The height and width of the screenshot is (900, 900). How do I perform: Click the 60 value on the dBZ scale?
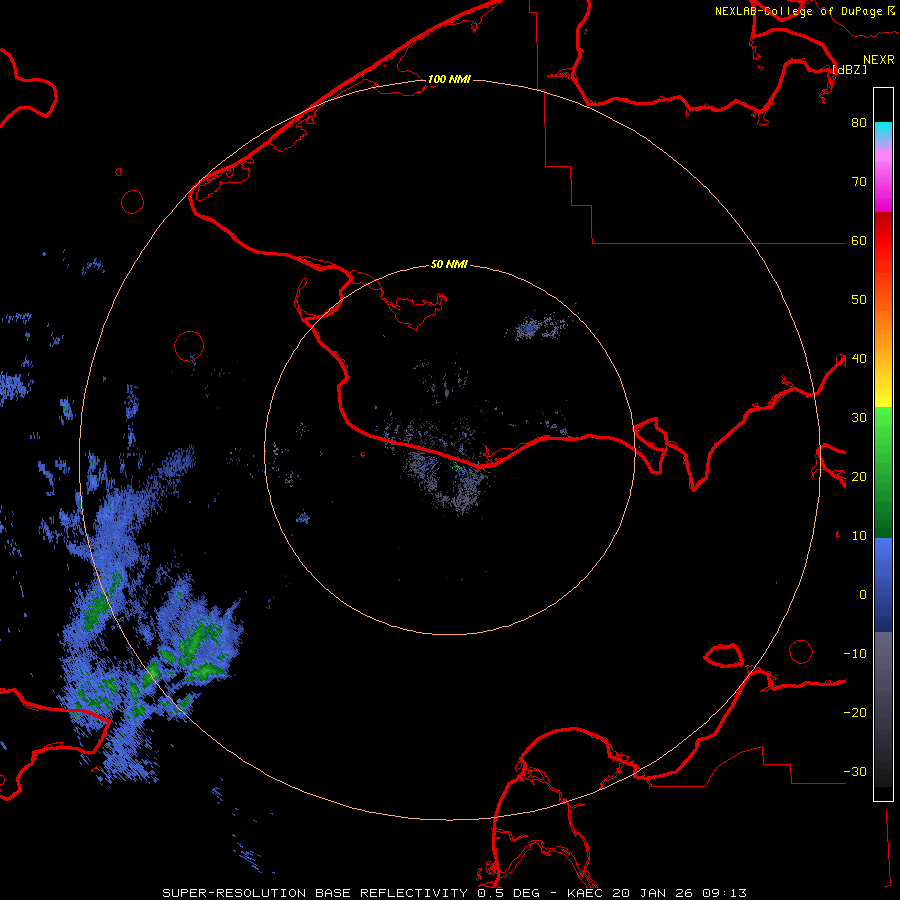pos(859,241)
